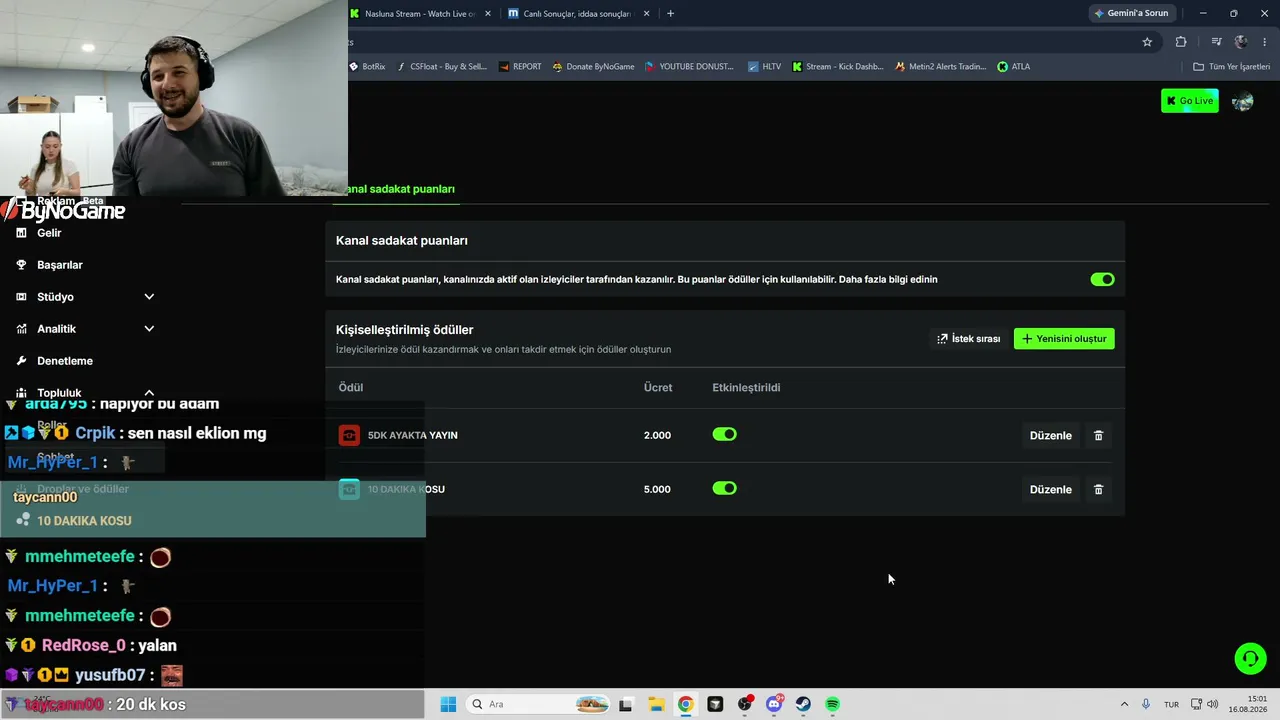This screenshot has height=720, width=1280.
Task: Open the Metin2 Alerts bookmark
Action: [x=940, y=67]
